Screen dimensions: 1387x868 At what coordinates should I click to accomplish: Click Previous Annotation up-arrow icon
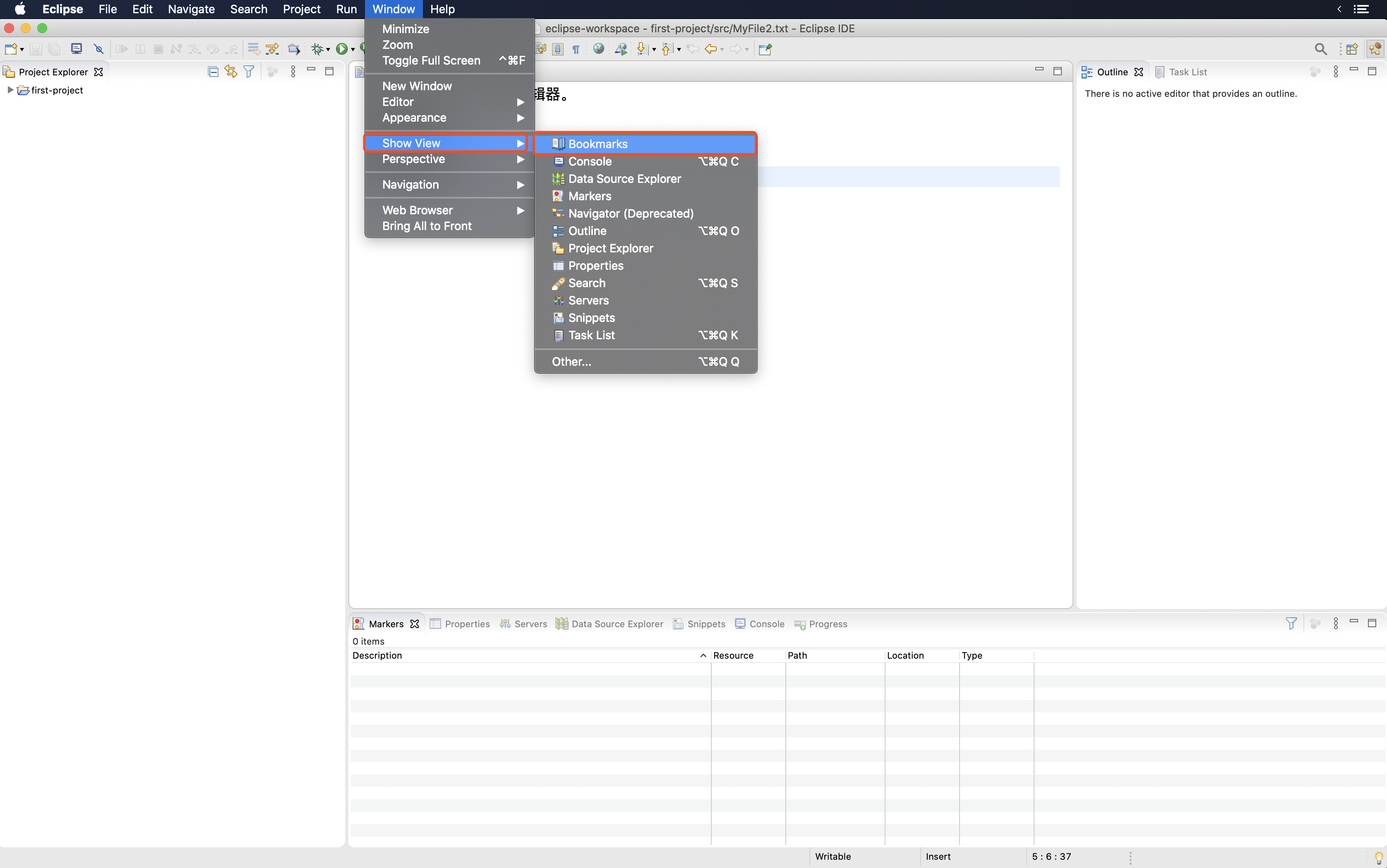667,49
